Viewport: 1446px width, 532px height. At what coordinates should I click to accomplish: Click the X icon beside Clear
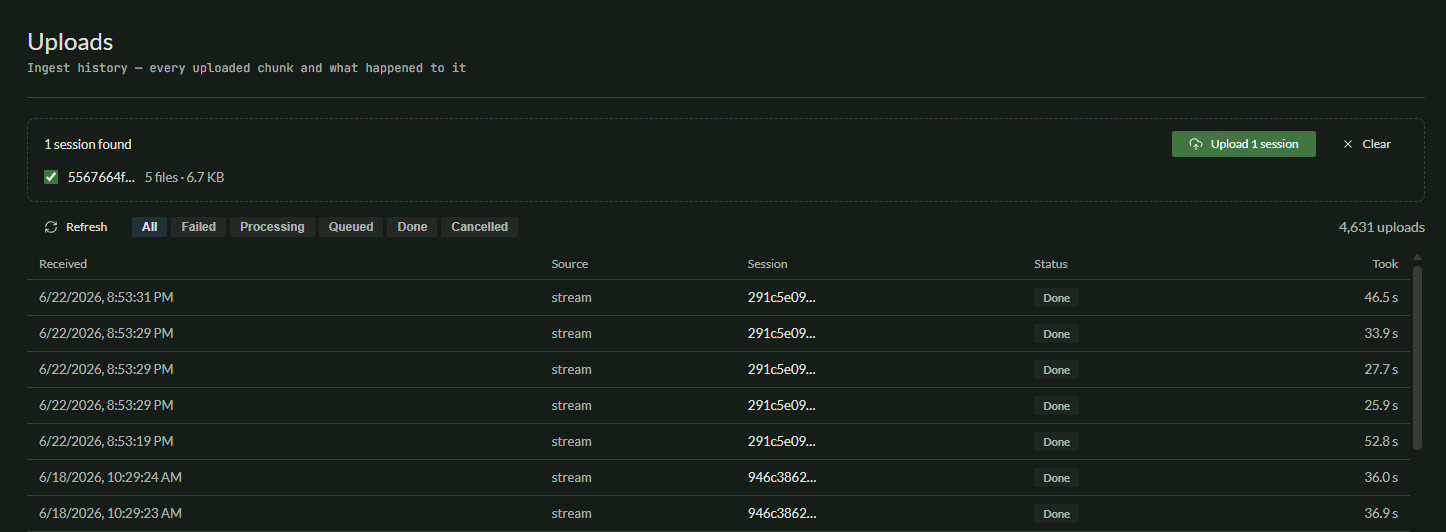[x=1348, y=144]
